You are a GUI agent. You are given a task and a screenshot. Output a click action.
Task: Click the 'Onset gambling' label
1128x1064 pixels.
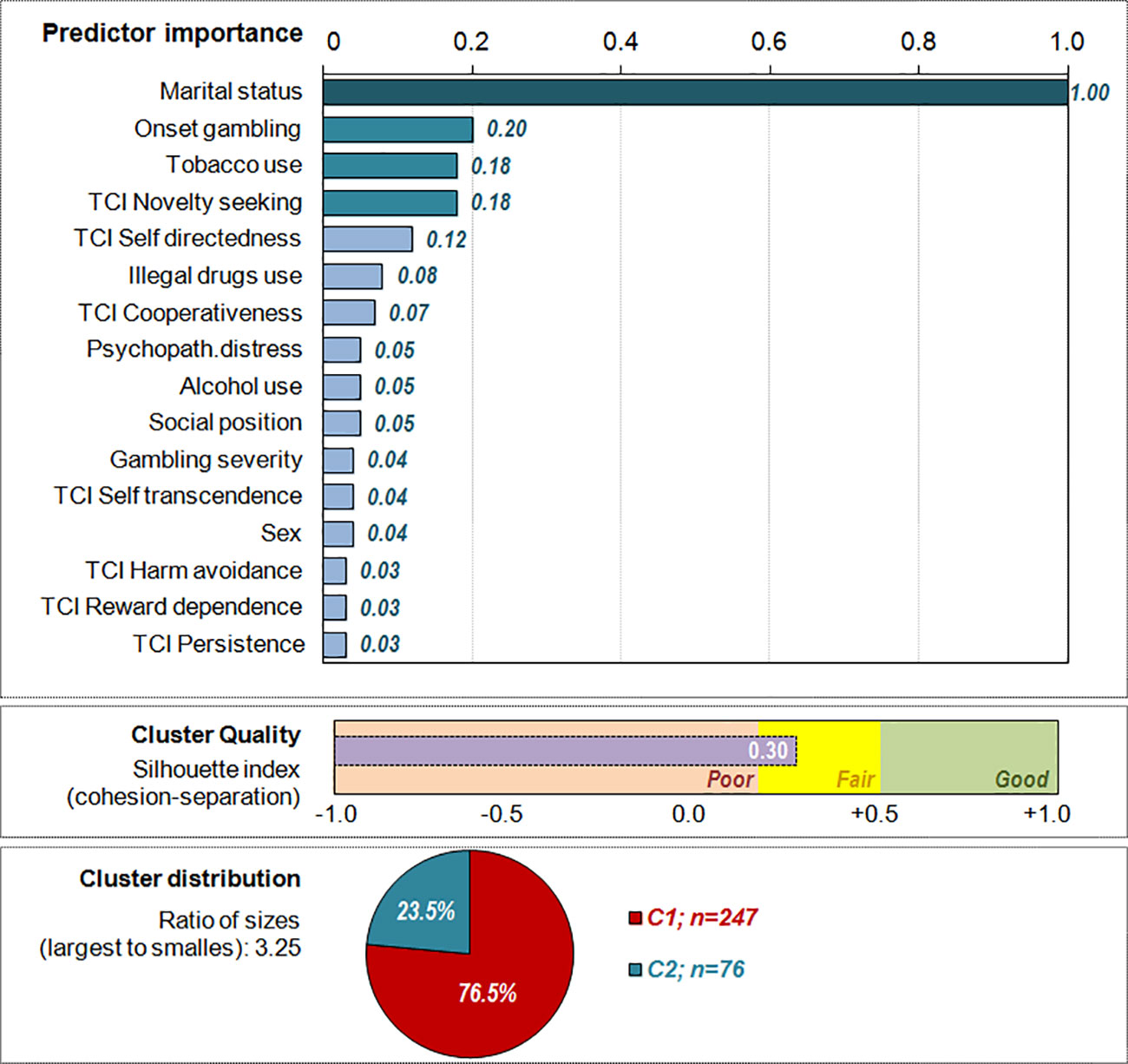click(x=218, y=128)
